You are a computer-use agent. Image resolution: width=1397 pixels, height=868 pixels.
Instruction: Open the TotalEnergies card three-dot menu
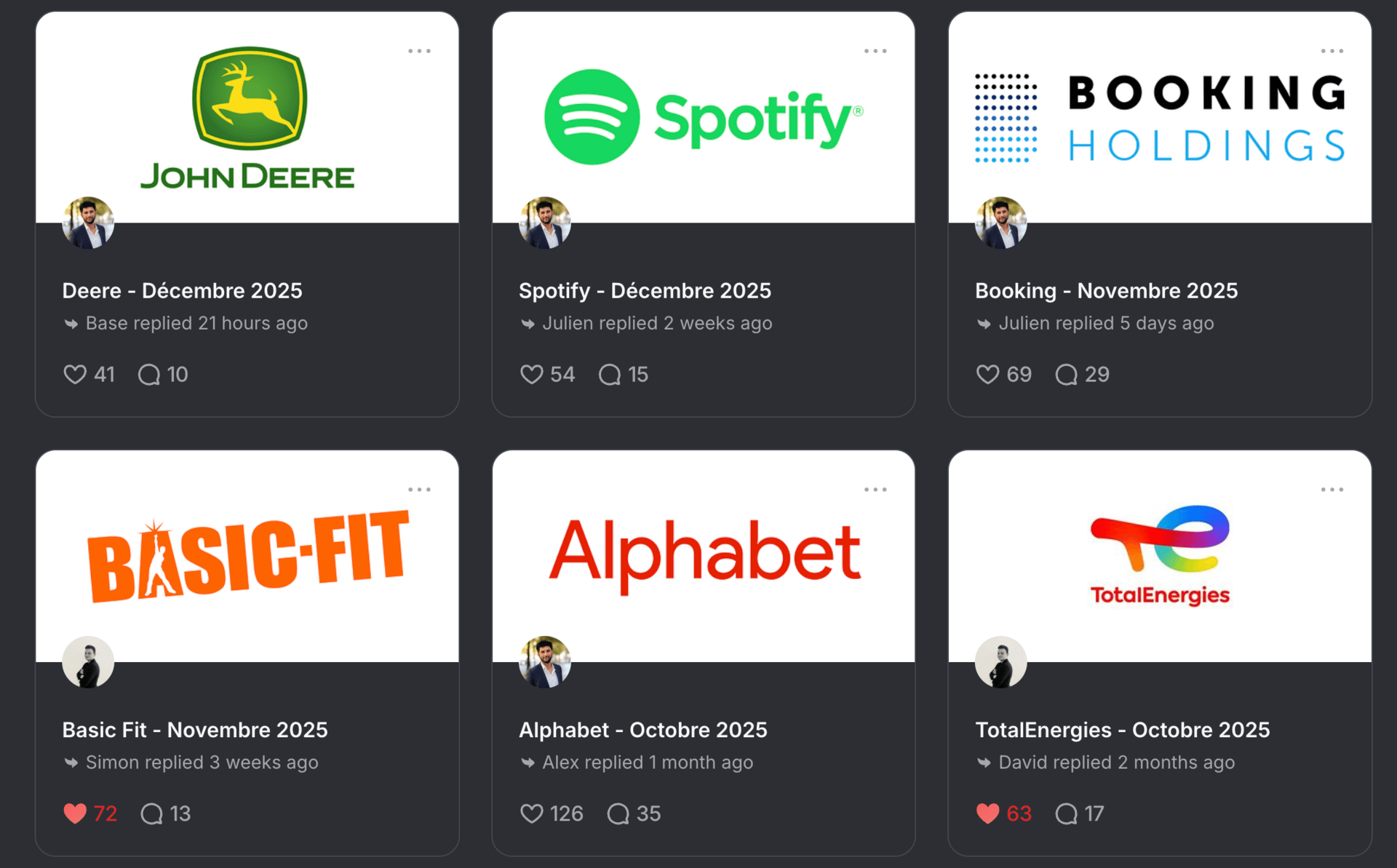pyautogui.click(x=1332, y=490)
